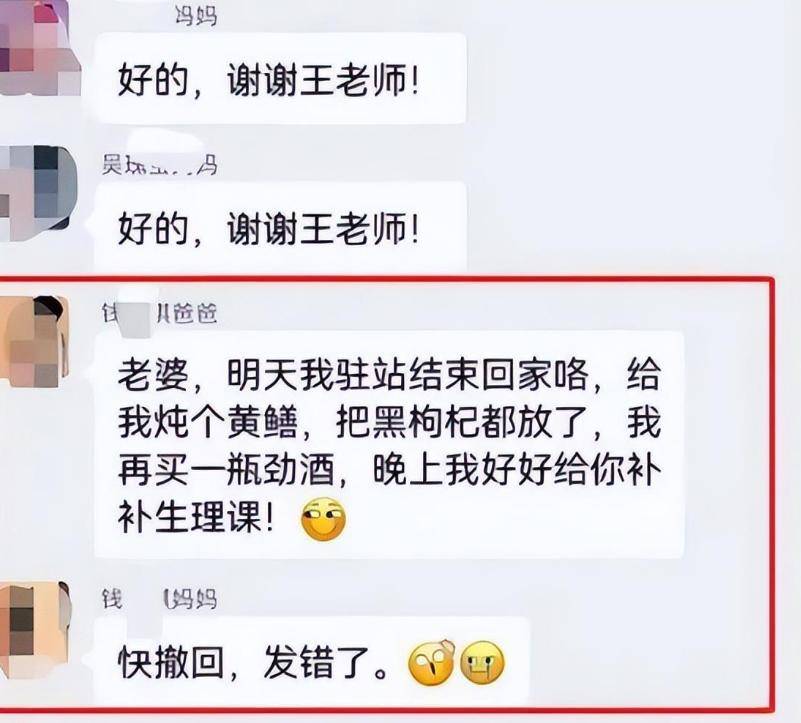Viewport: 801px width, 723px height.
Task: Click sender name ending in 爸爸
Action: (x=159, y=313)
